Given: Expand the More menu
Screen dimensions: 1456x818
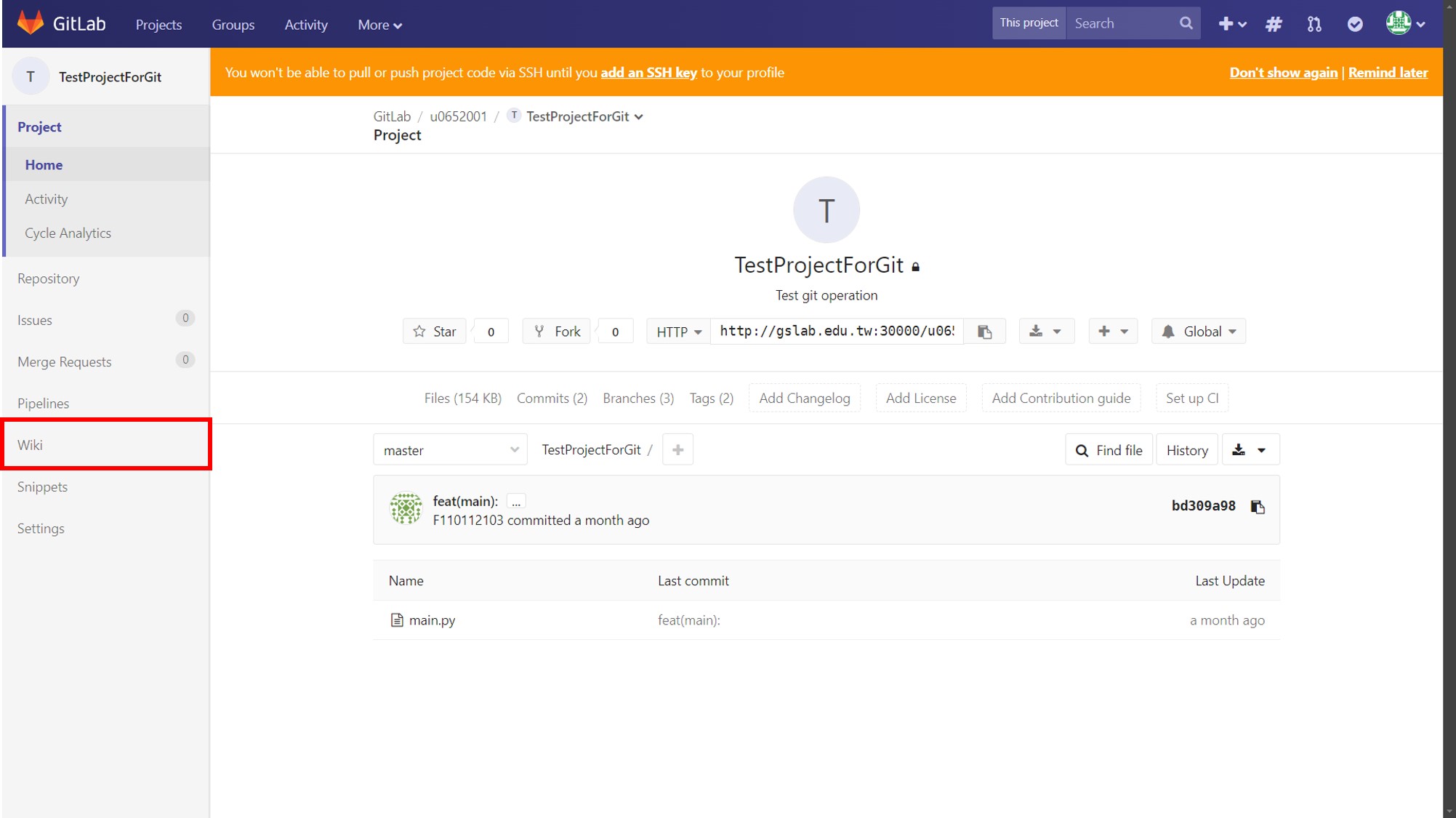Looking at the screenshot, I should pos(379,24).
